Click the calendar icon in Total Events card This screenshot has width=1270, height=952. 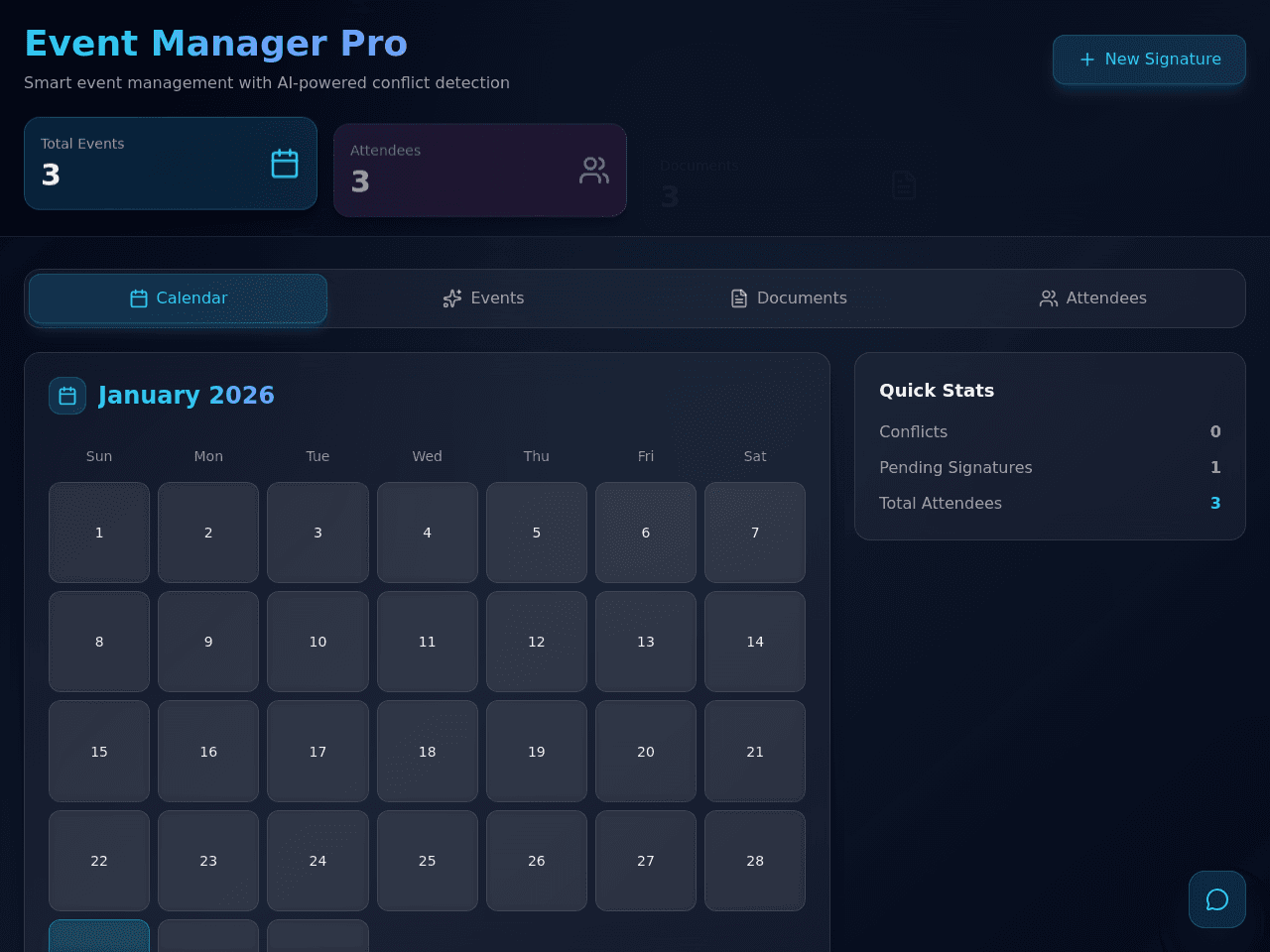pos(285,164)
